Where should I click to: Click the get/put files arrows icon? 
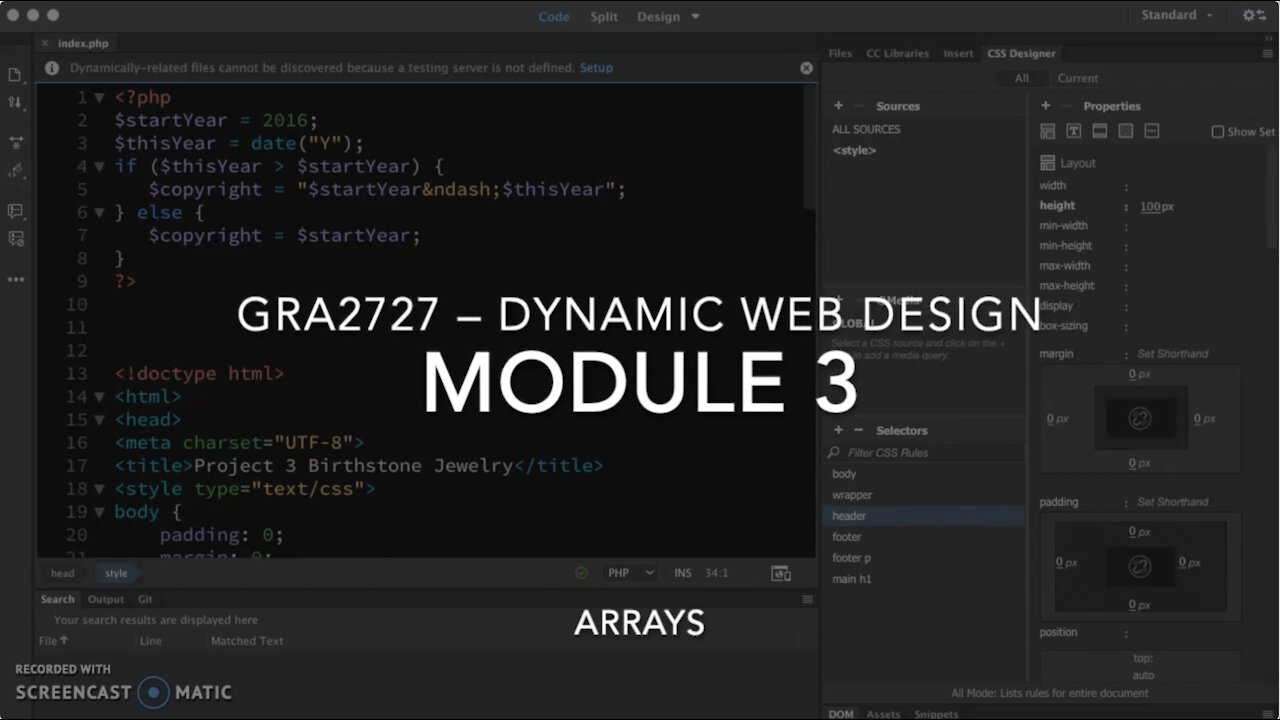pos(15,102)
